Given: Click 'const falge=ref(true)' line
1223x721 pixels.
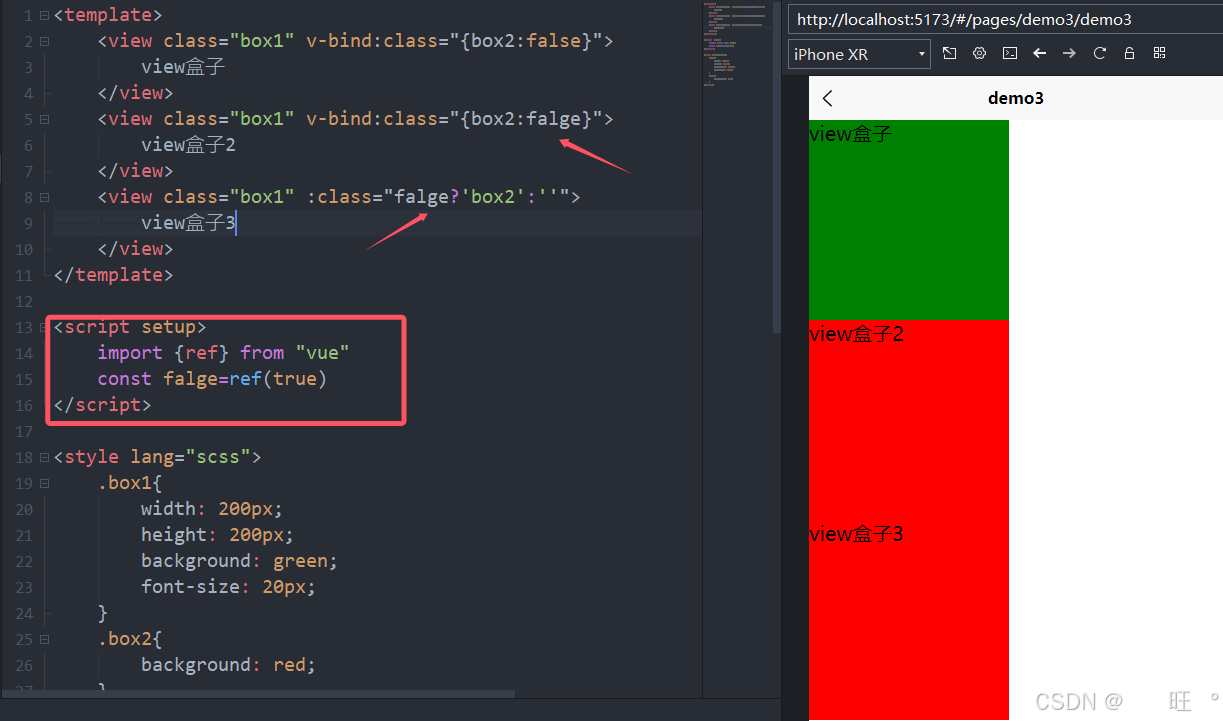Looking at the screenshot, I should click(x=212, y=379).
